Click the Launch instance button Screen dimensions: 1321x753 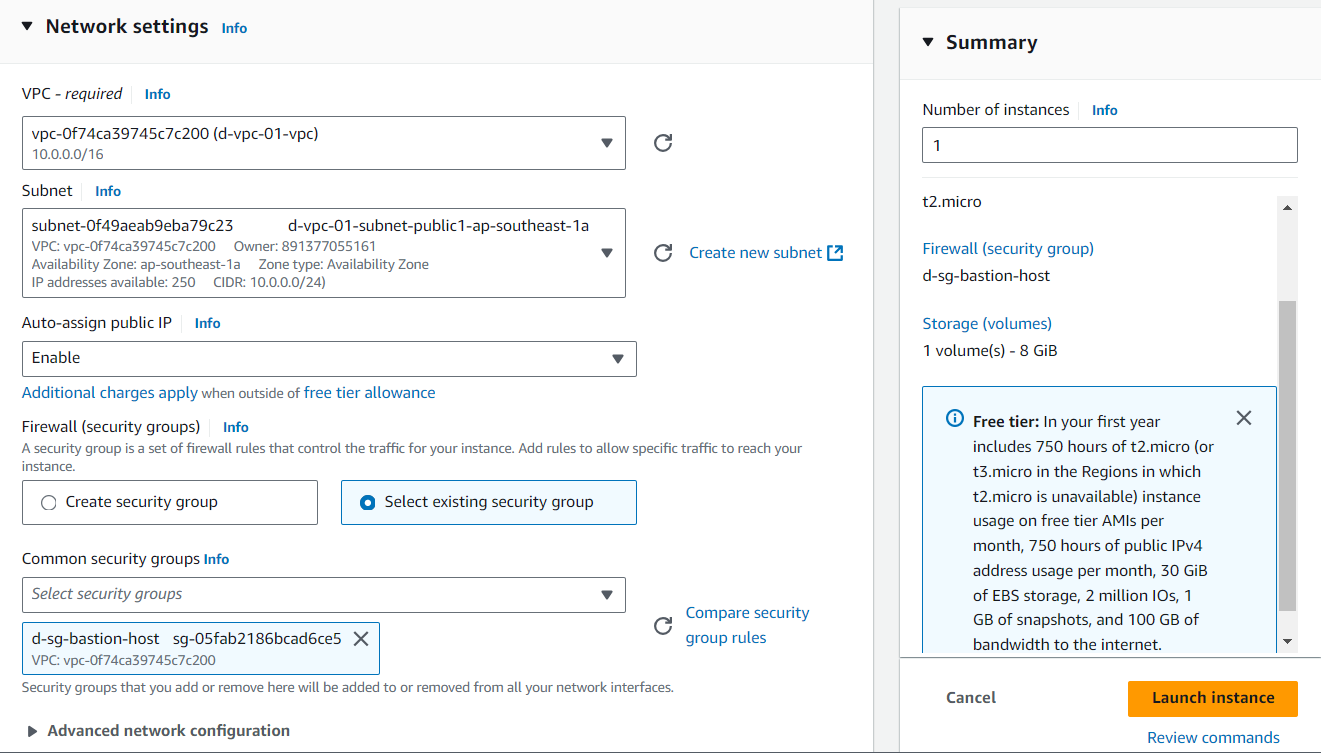[1212, 698]
